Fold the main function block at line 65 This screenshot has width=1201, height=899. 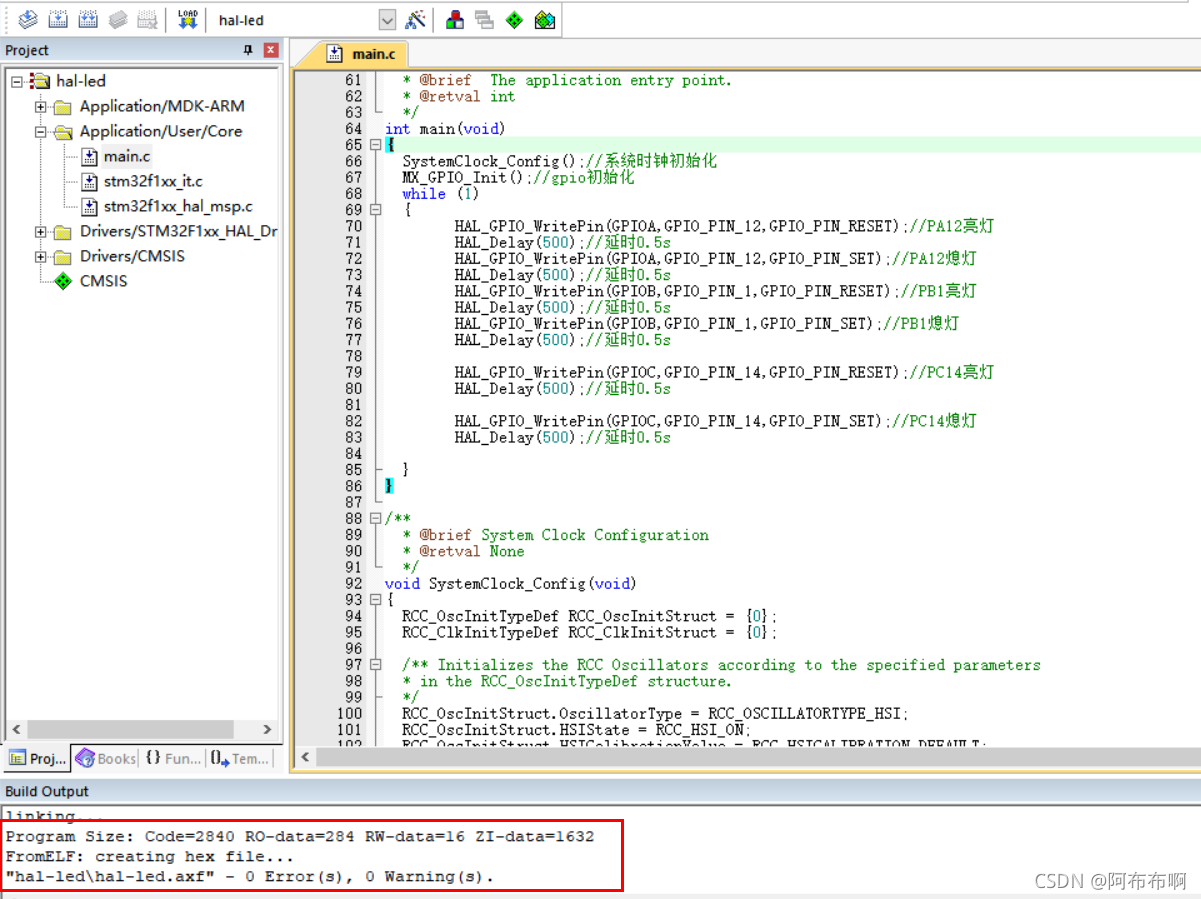click(x=376, y=145)
